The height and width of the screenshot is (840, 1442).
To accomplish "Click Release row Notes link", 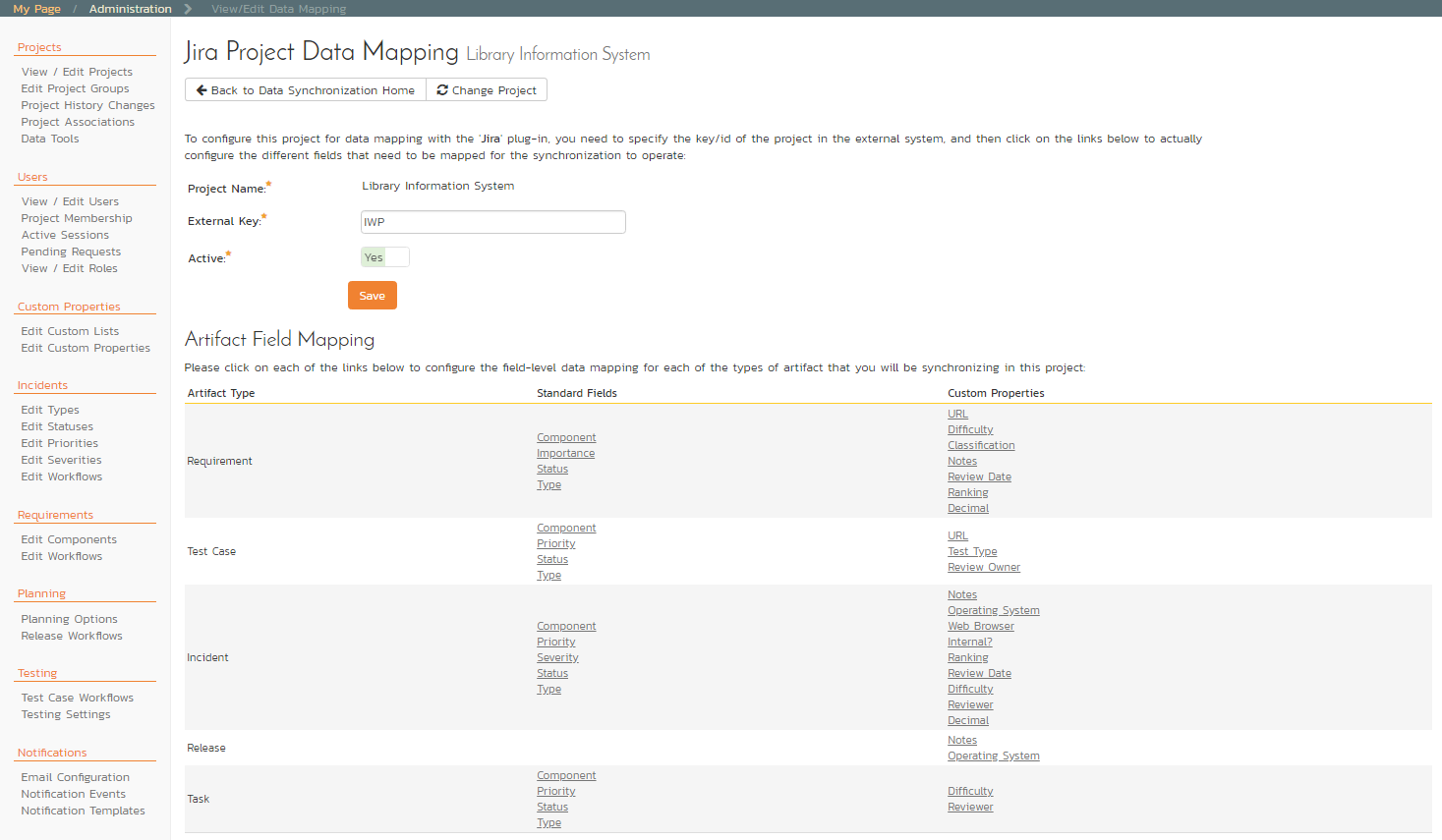I will (x=962, y=740).
